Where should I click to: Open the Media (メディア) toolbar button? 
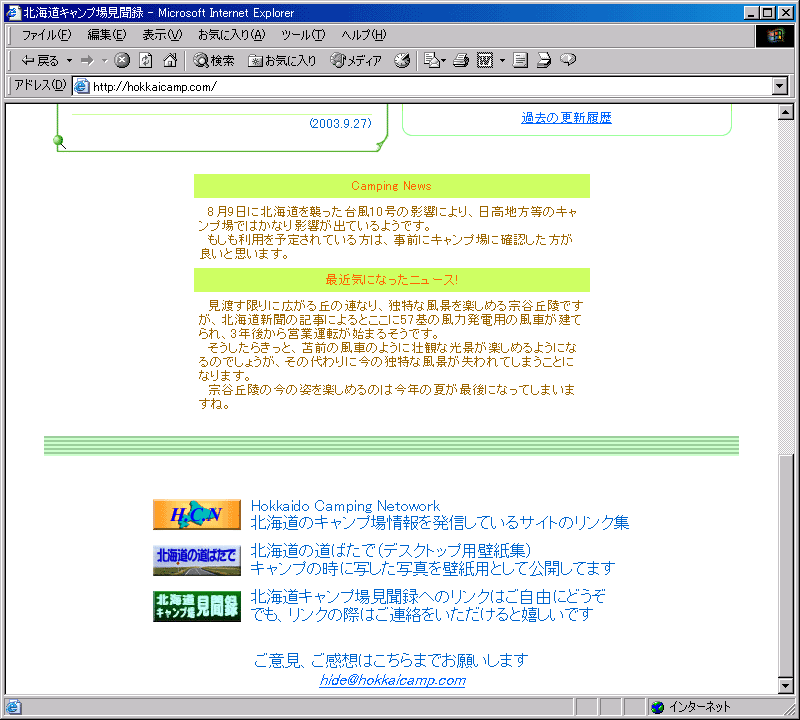tap(356, 60)
